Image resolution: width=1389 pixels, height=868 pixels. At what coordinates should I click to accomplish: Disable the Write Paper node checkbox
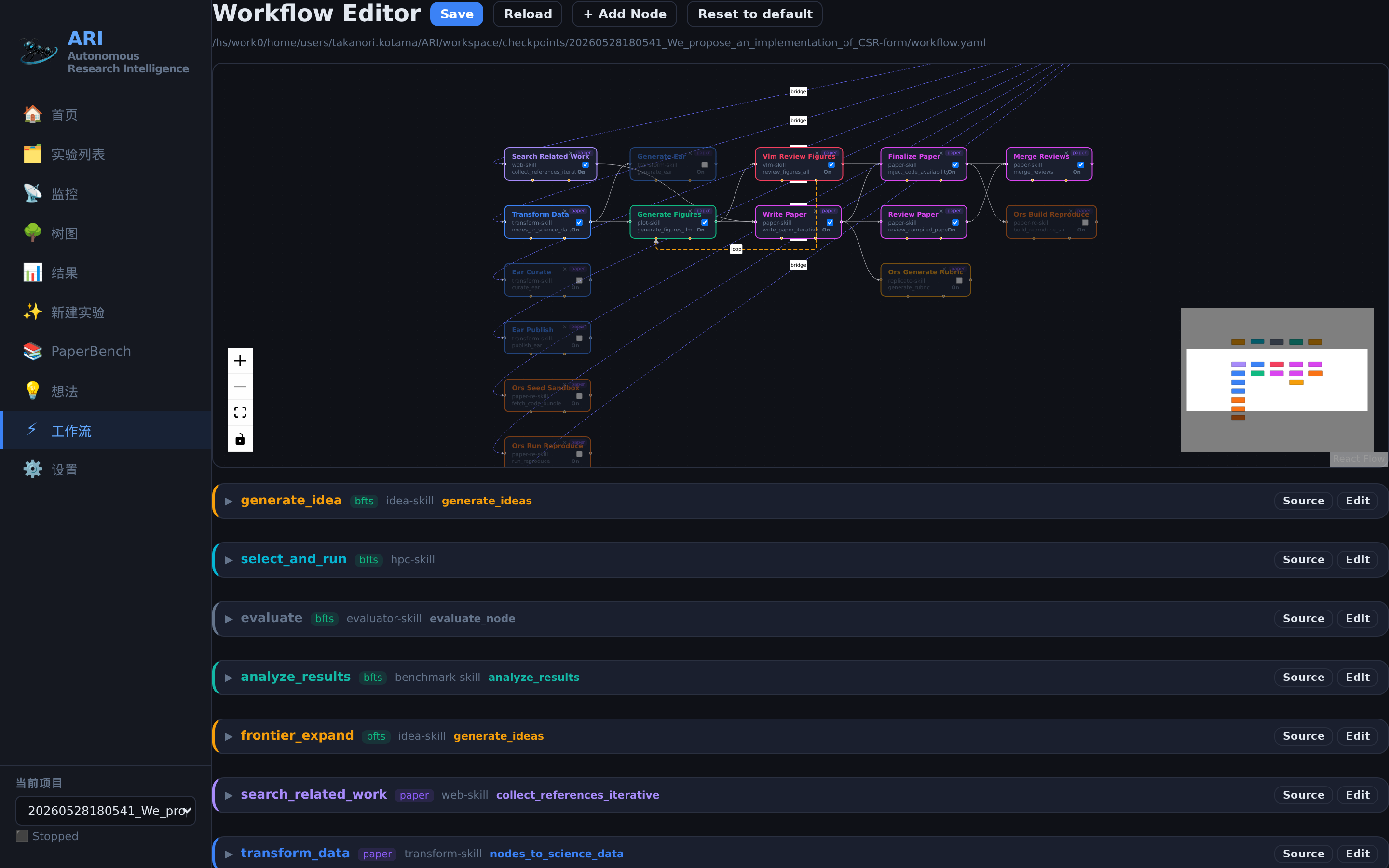coord(830,223)
